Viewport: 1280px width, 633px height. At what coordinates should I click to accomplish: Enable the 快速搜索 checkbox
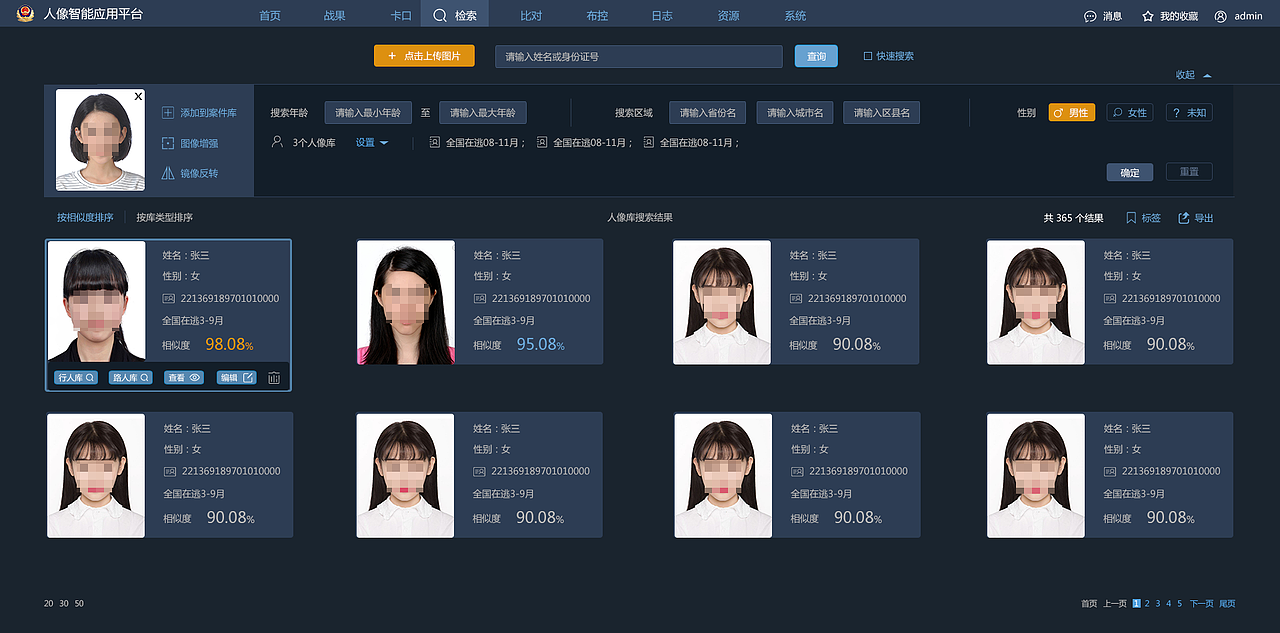point(868,56)
